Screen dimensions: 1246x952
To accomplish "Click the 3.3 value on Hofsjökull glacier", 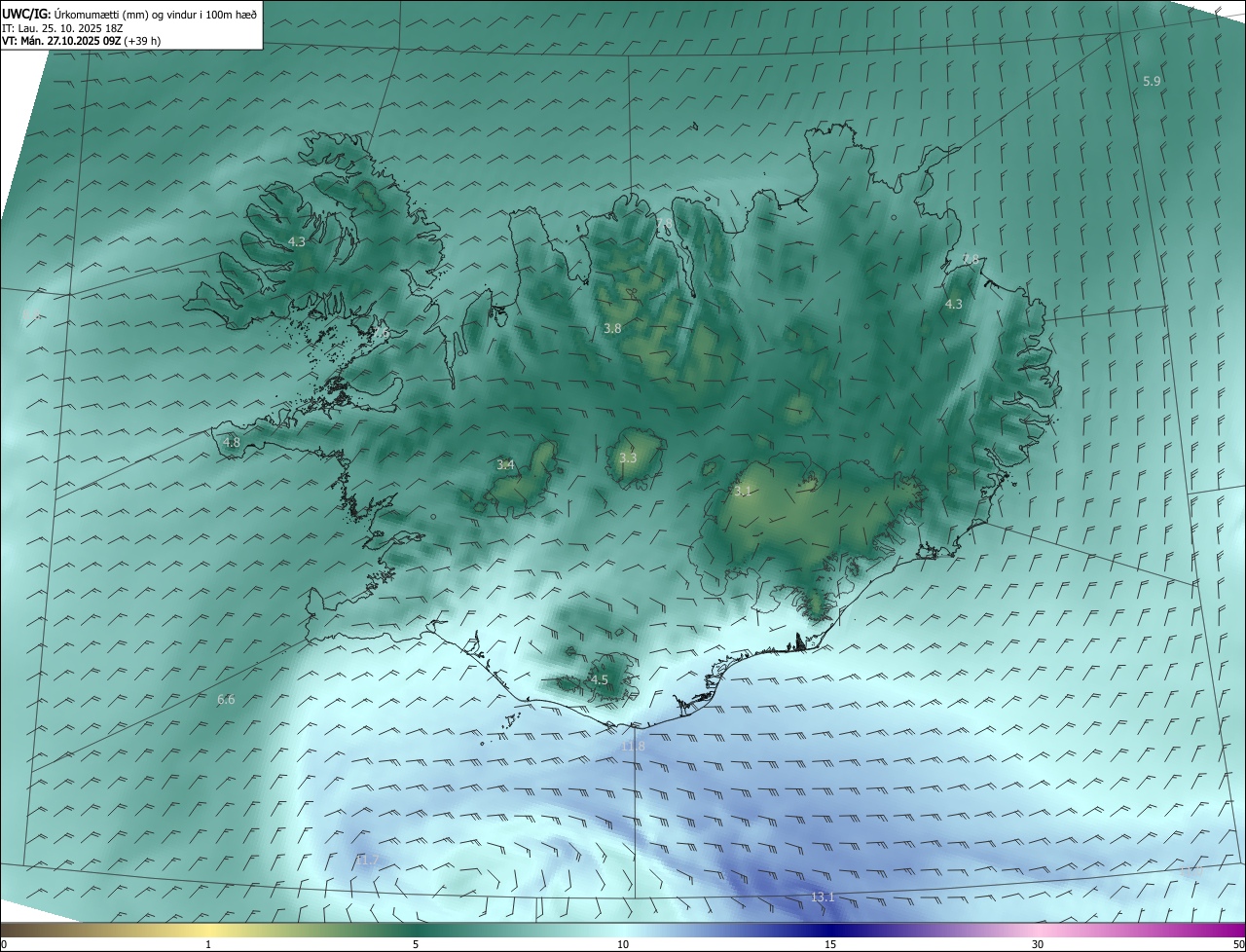I will (x=628, y=458).
